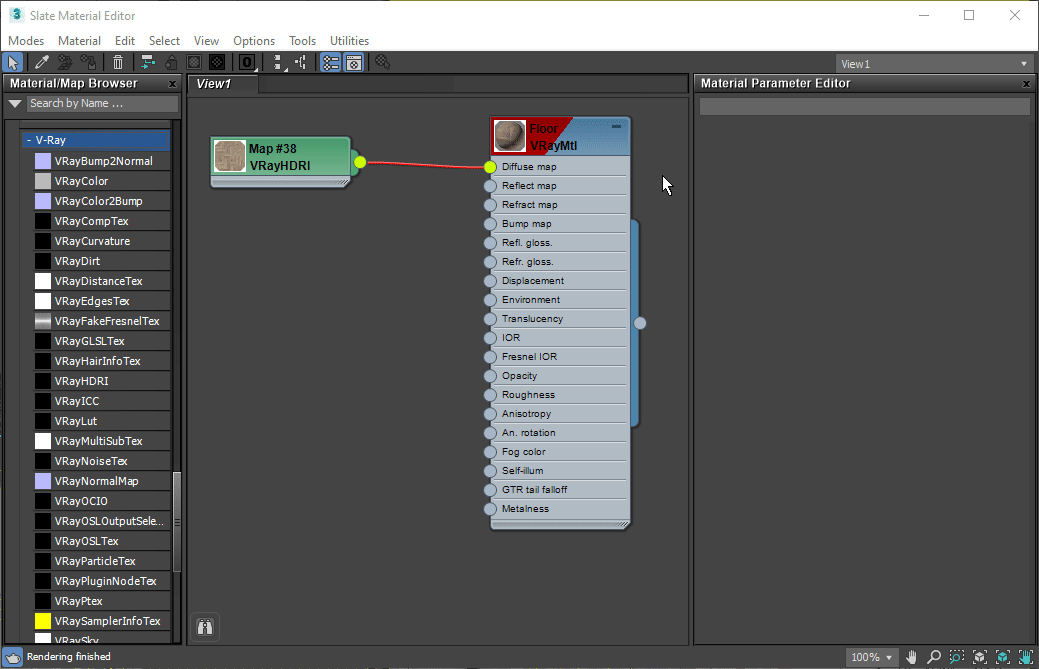Click the Lay Out All Vertical icon

(x=278, y=63)
